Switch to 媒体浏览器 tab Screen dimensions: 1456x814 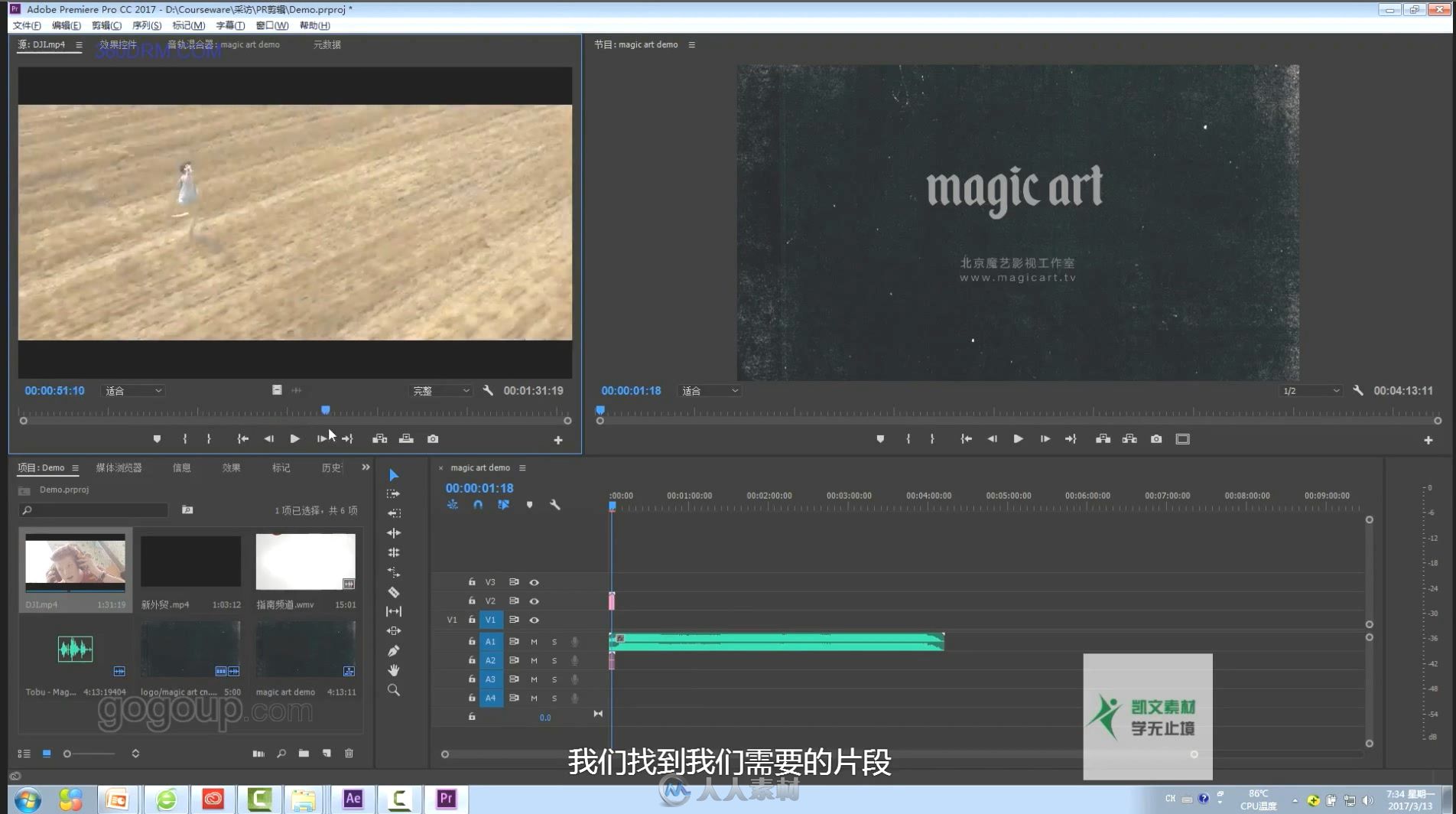[x=119, y=467]
